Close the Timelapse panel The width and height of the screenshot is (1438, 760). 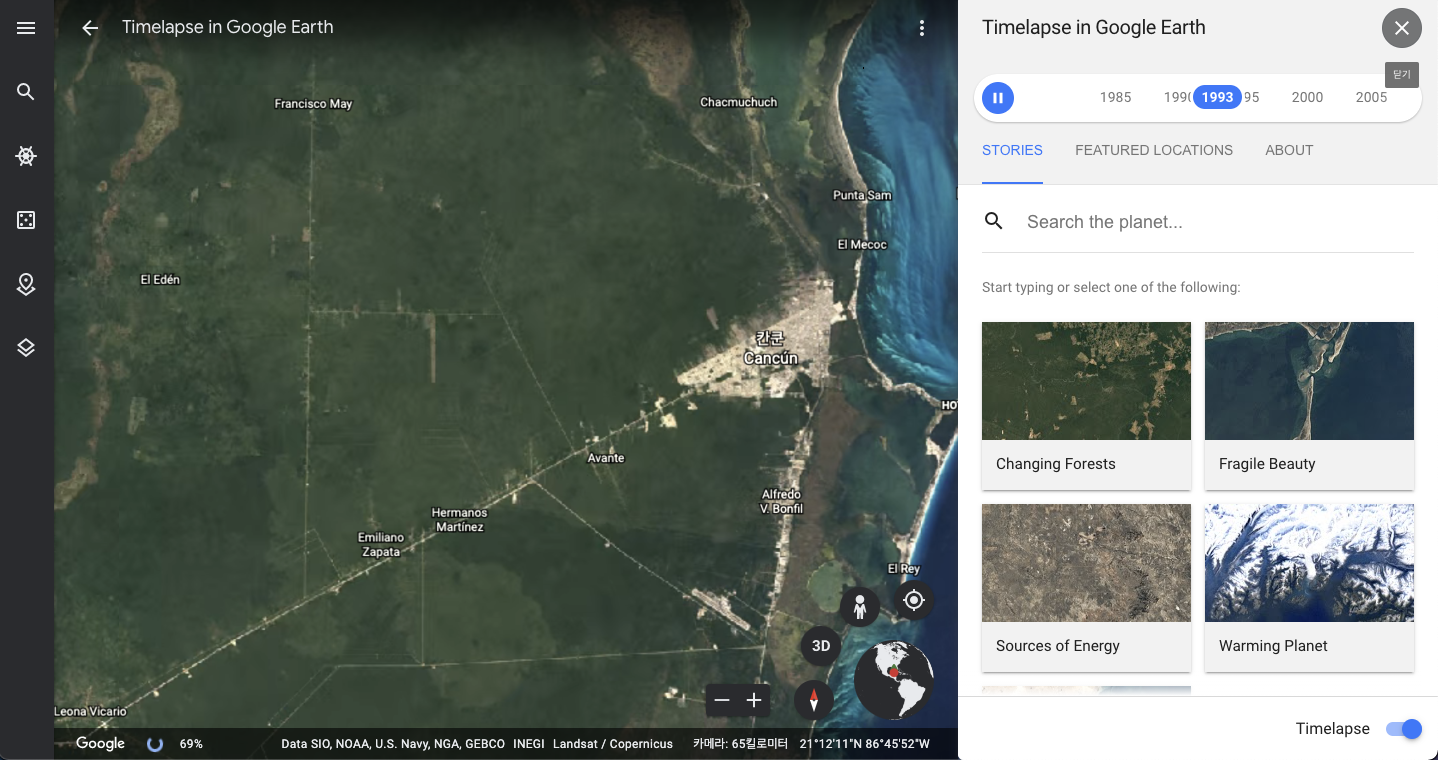(1402, 28)
